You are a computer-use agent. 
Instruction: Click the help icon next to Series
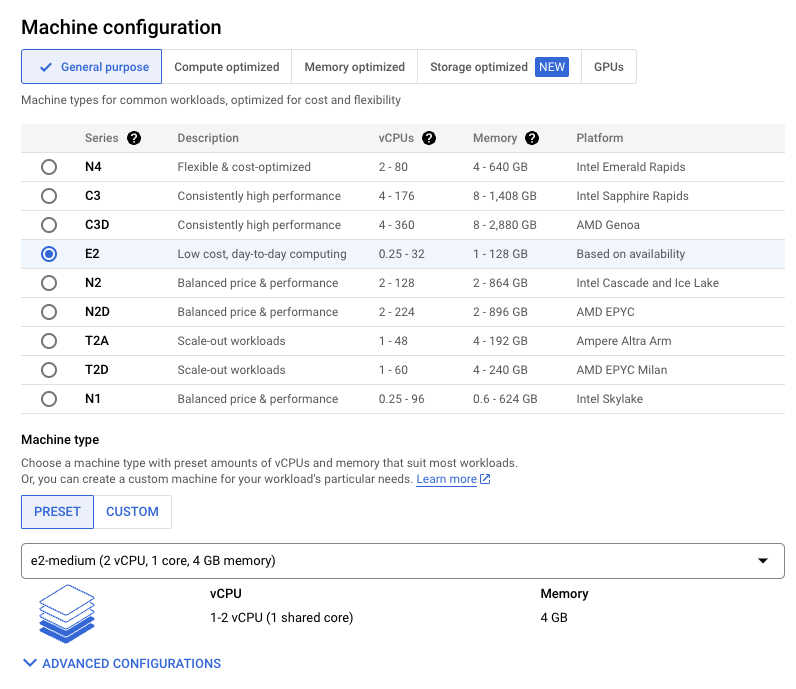pyautogui.click(x=134, y=138)
